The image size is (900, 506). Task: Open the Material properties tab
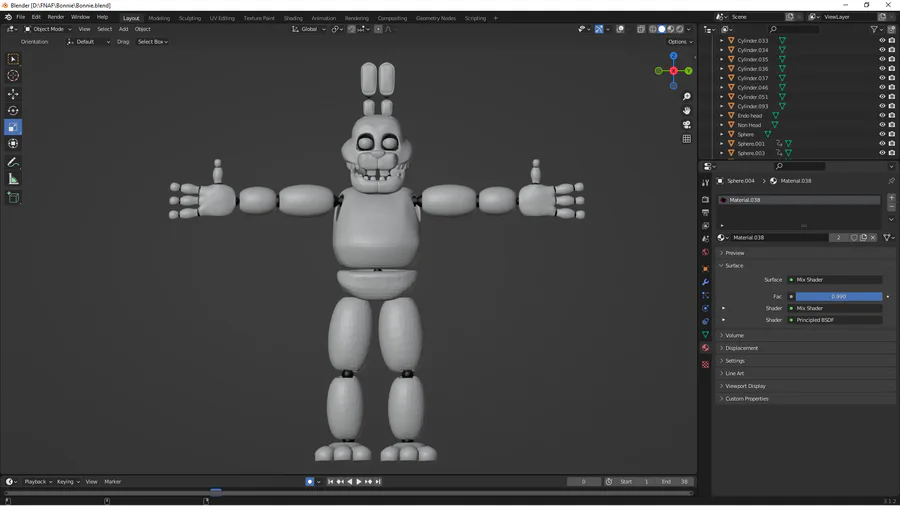point(705,348)
